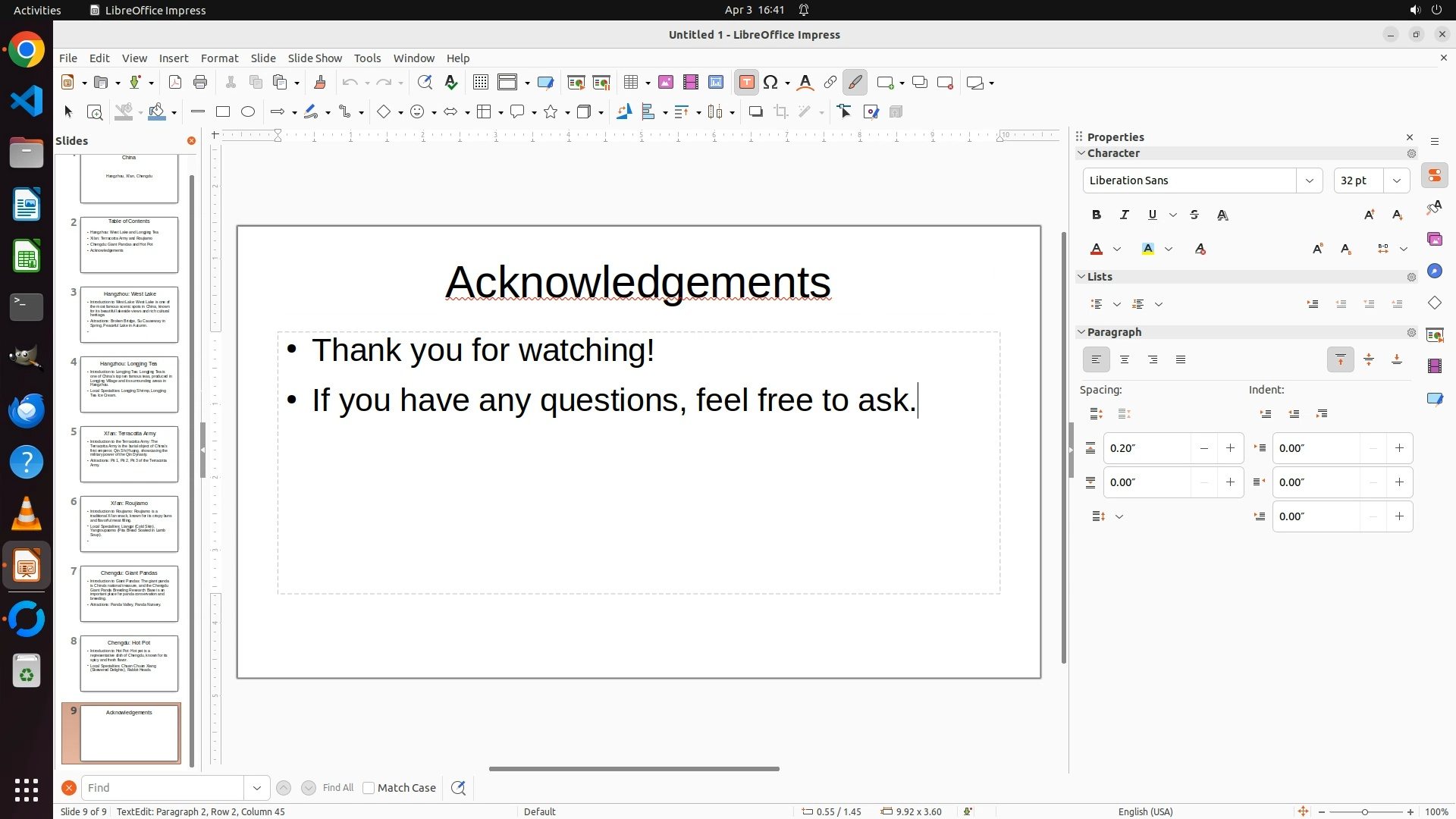Toggle the Shadow icon in drawing toolbar
1456x819 pixels.
755,112
